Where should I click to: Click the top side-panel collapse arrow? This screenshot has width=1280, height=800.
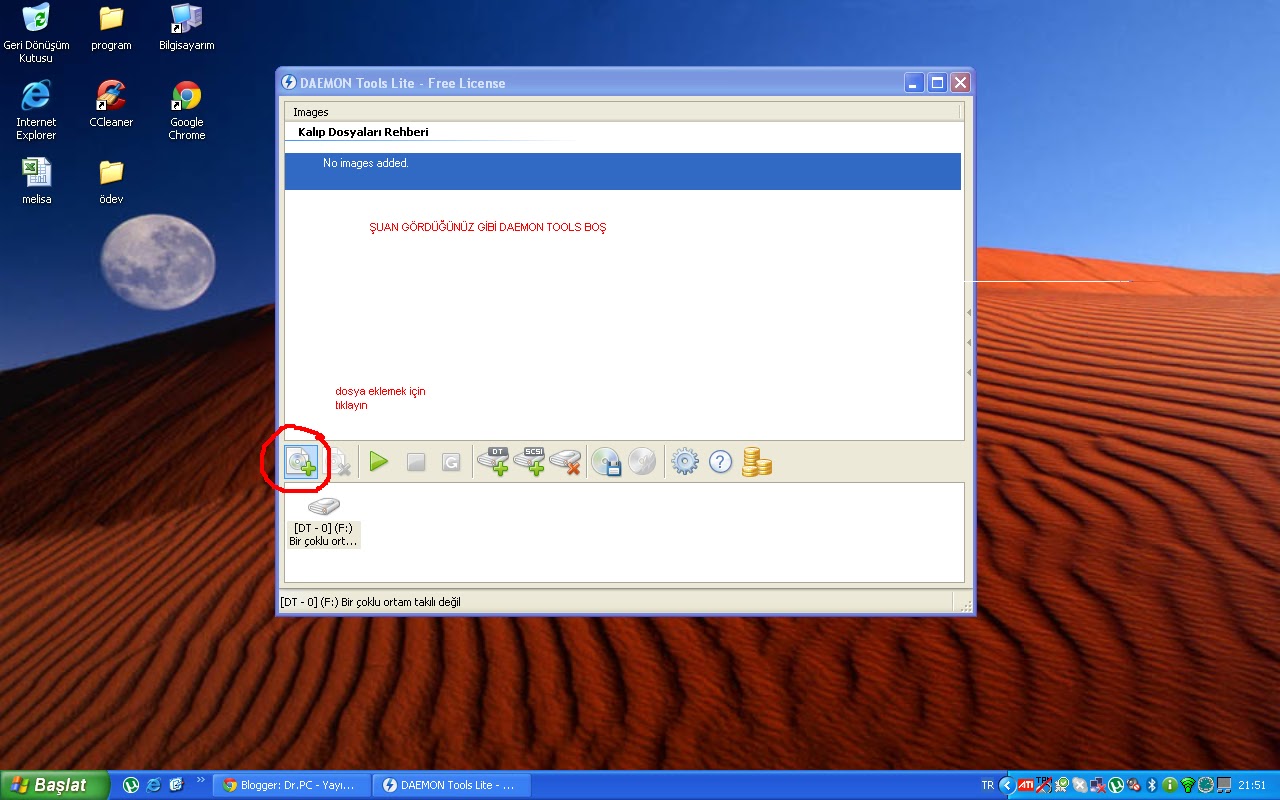click(x=968, y=313)
